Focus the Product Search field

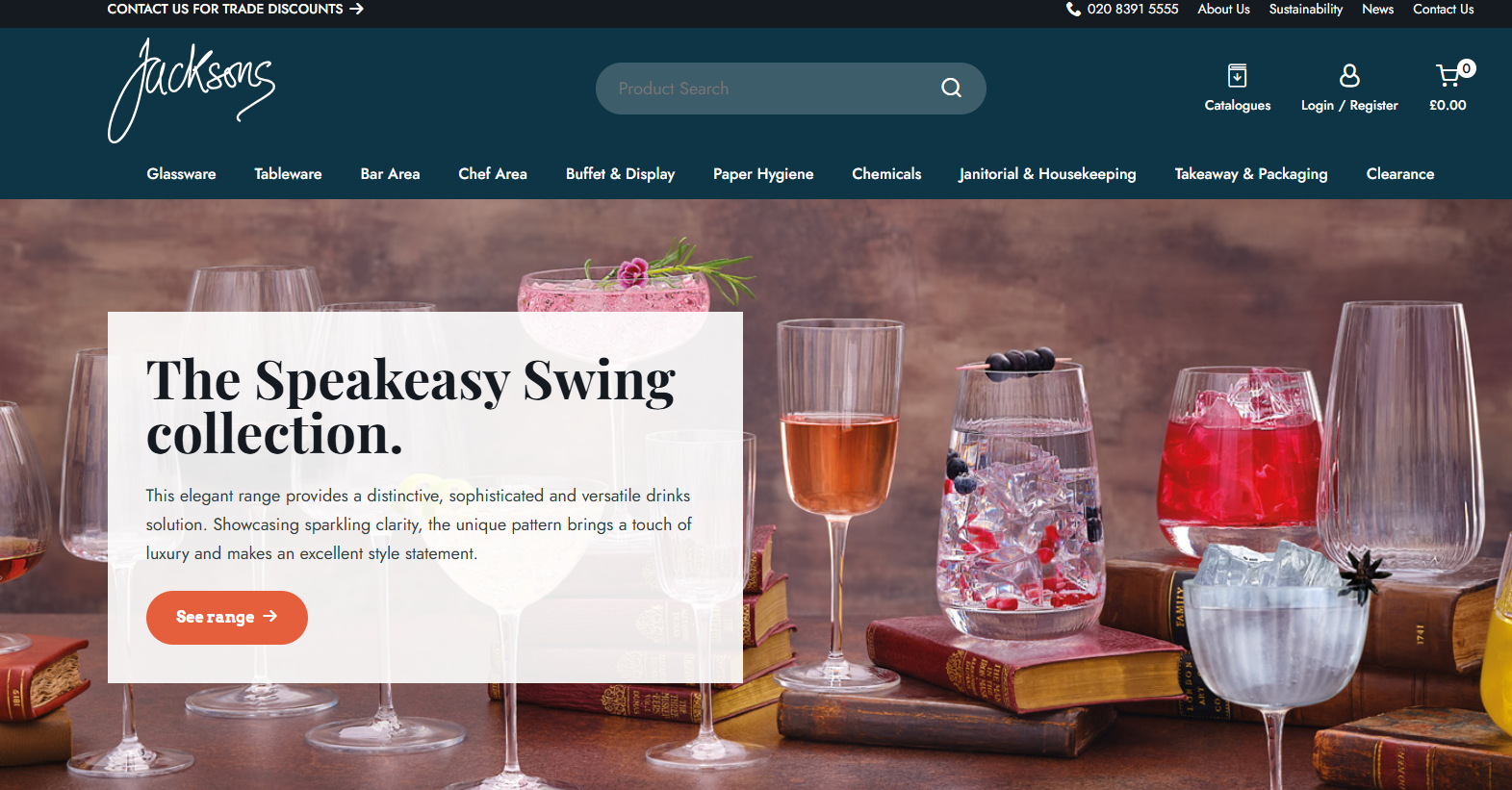pos(770,89)
